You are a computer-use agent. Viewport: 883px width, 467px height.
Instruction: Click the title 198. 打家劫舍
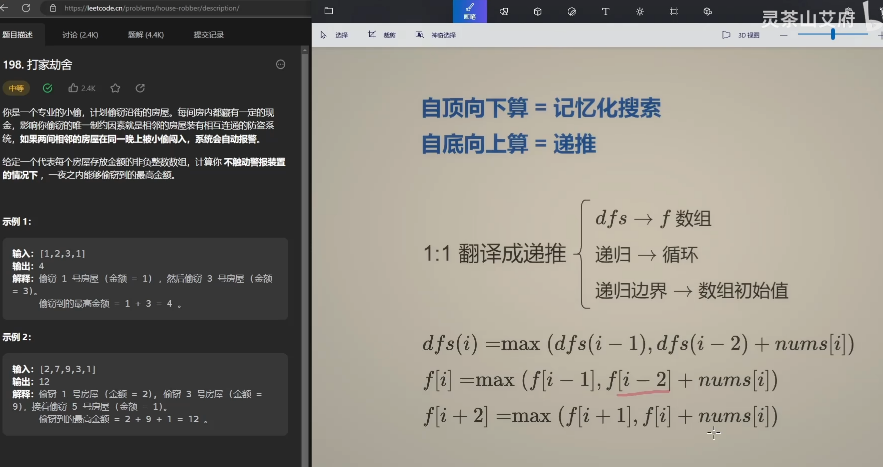click(x=38, y=65)
